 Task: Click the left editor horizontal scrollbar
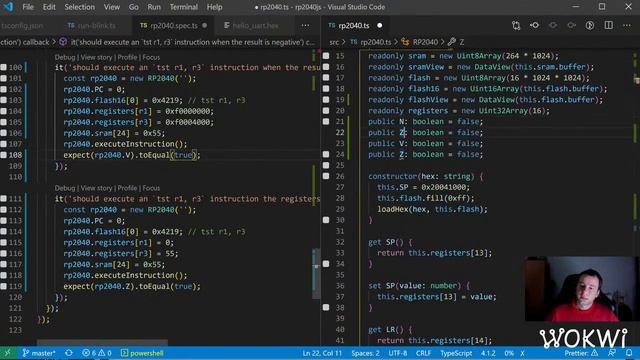click(102, 342)
